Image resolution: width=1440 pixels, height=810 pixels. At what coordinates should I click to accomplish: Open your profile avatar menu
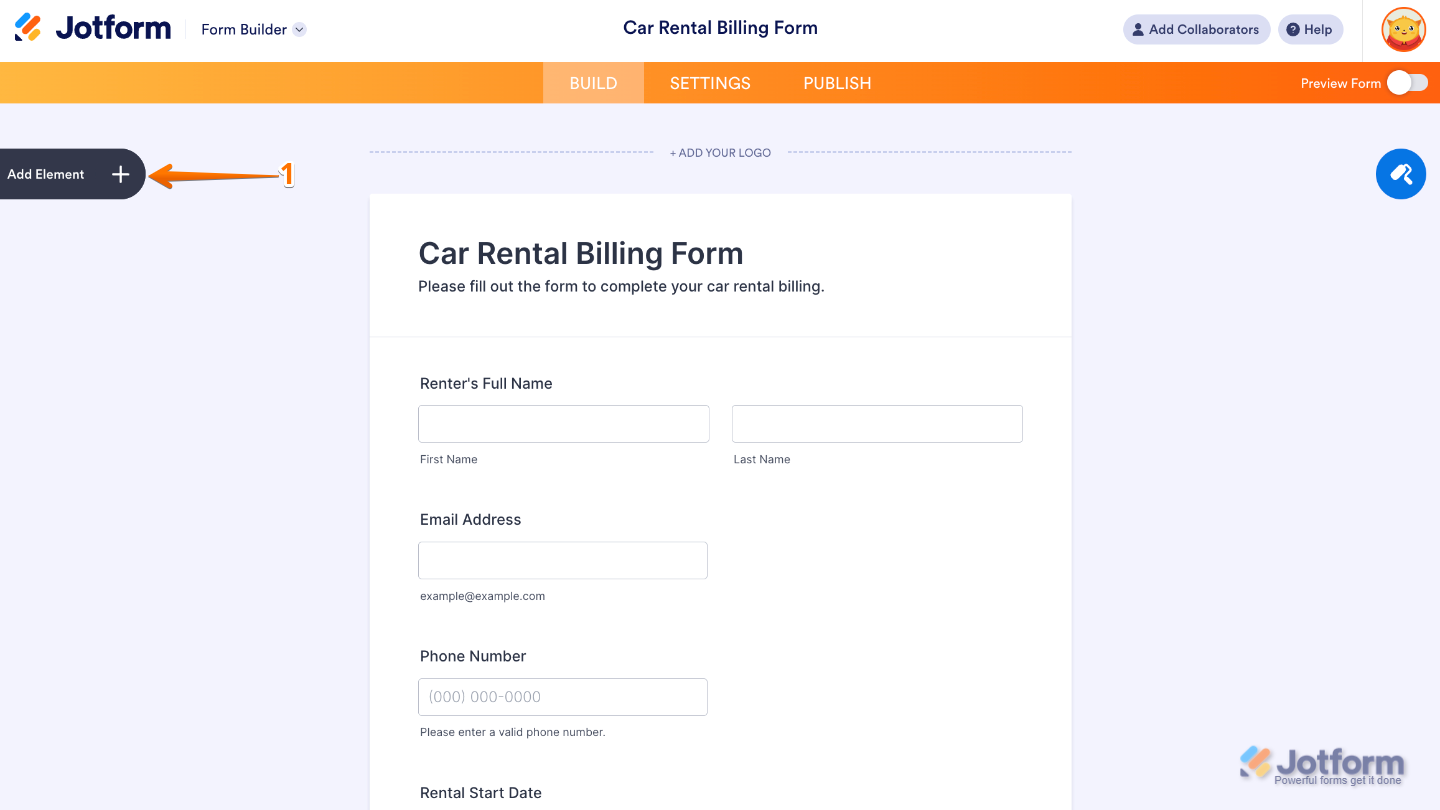[x=1403, y=29]
